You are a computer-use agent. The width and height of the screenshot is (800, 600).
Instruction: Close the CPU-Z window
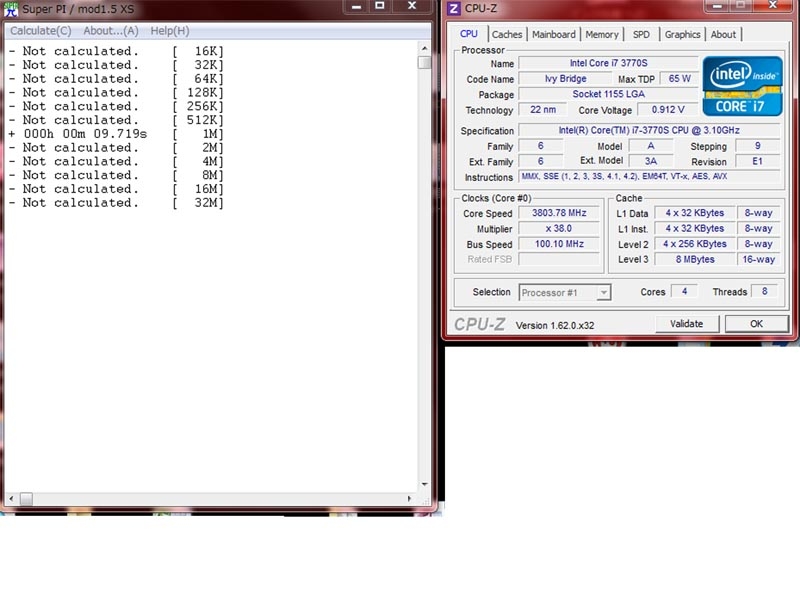[773, 6]
